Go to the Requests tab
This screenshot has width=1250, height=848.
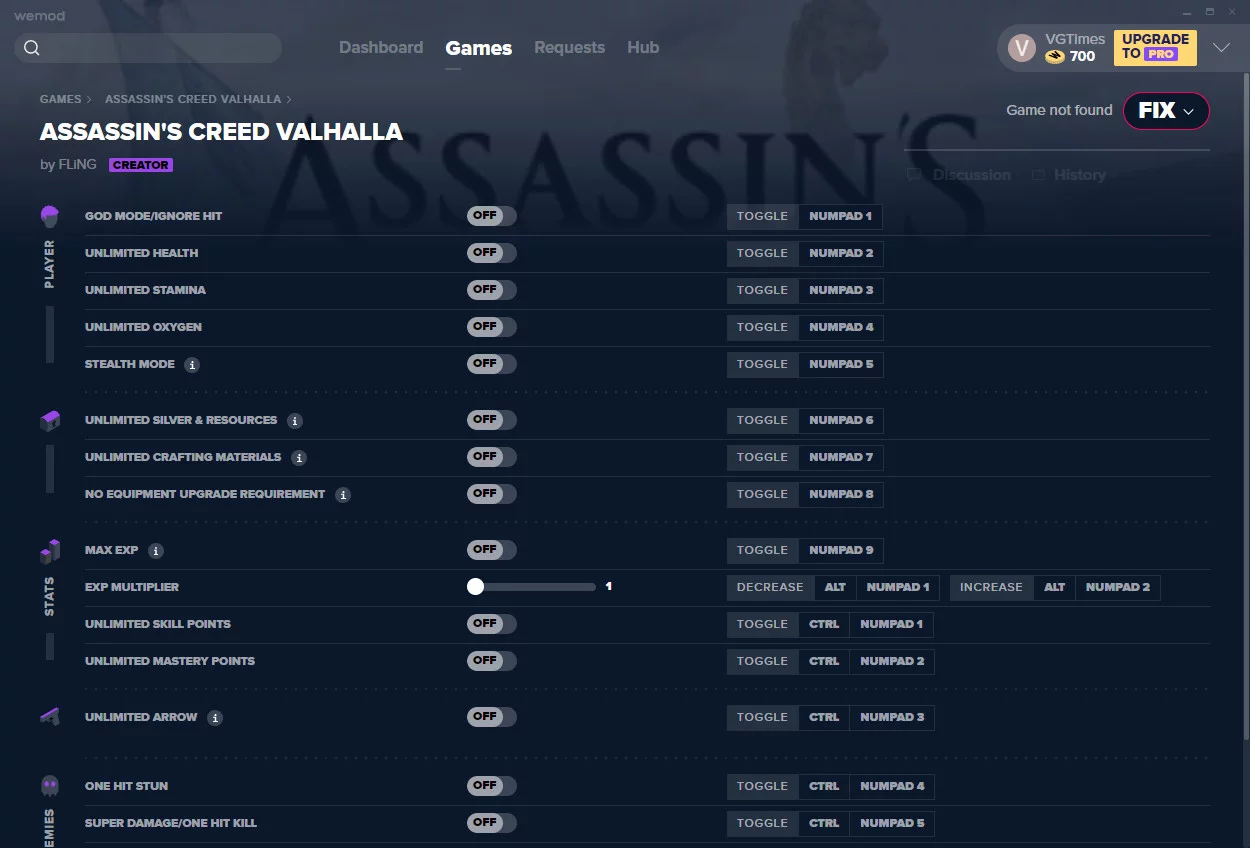pyautogui.click(x=569, y=48)
